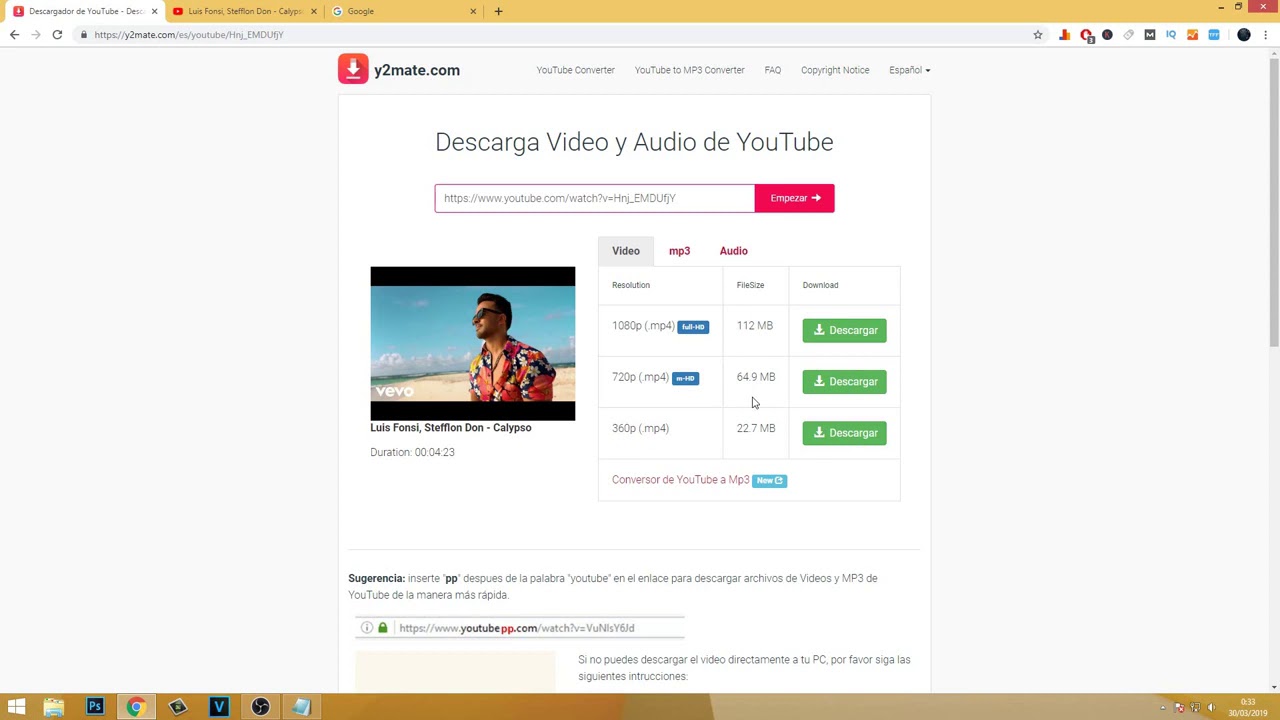Click the YouTube URL input field
This screenshot has height=720, width=1280.
(x=595, y=198)
